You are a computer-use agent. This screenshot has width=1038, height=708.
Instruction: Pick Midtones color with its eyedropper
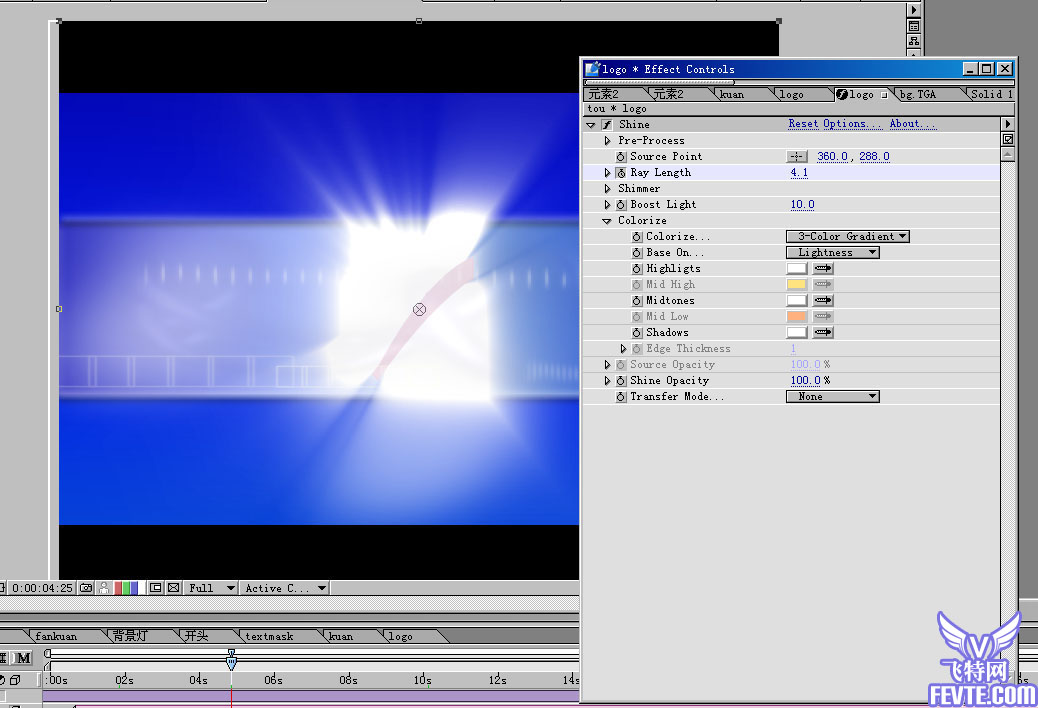pos(823,300)
